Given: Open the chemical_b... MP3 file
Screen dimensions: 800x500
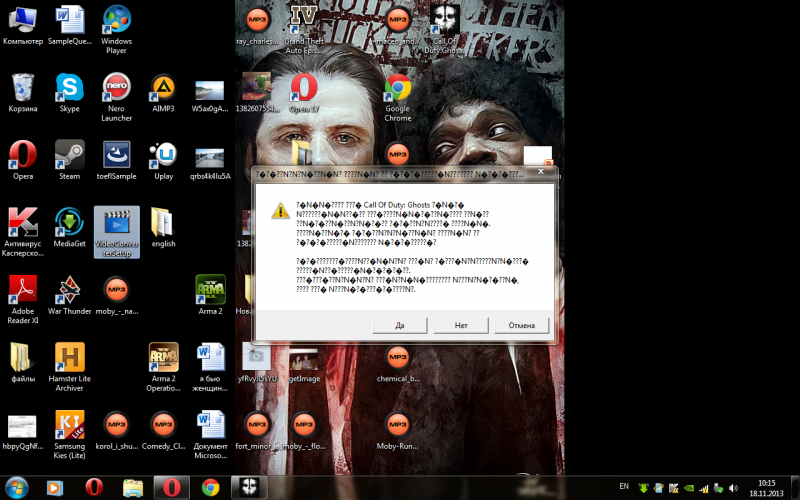Looking at the screenshot, I should 397,362.
